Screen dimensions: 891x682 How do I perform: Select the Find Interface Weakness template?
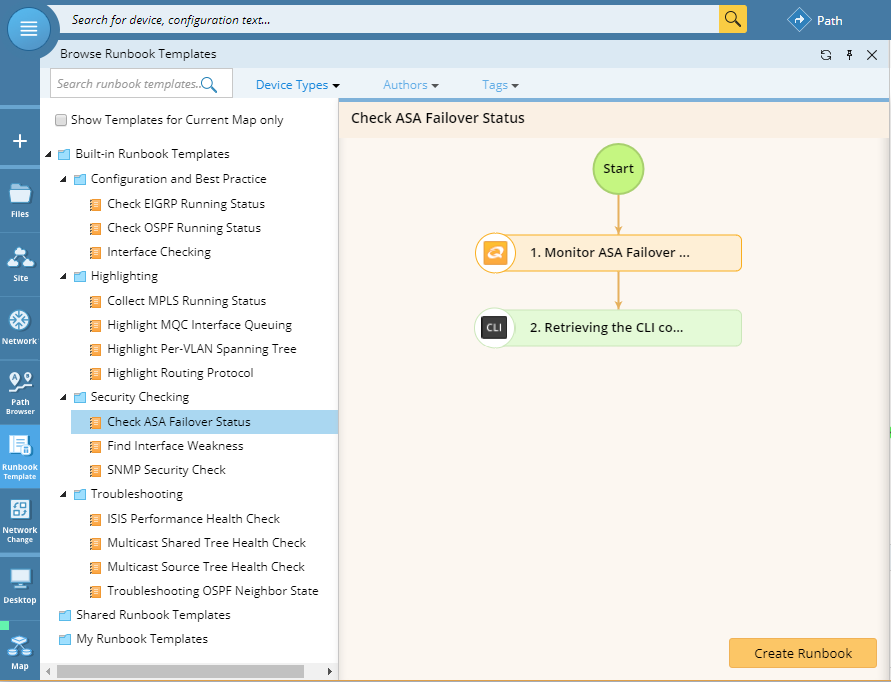click(175, 446)
